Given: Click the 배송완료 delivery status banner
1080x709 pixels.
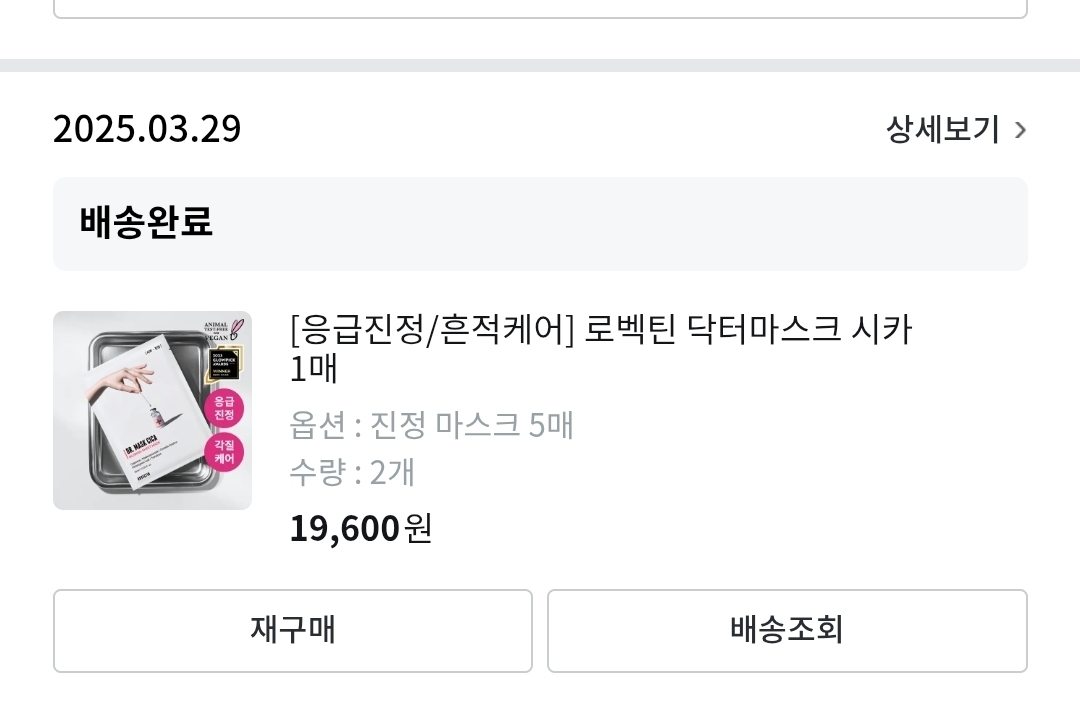Looking at the screenshot, I should (540, 223).
